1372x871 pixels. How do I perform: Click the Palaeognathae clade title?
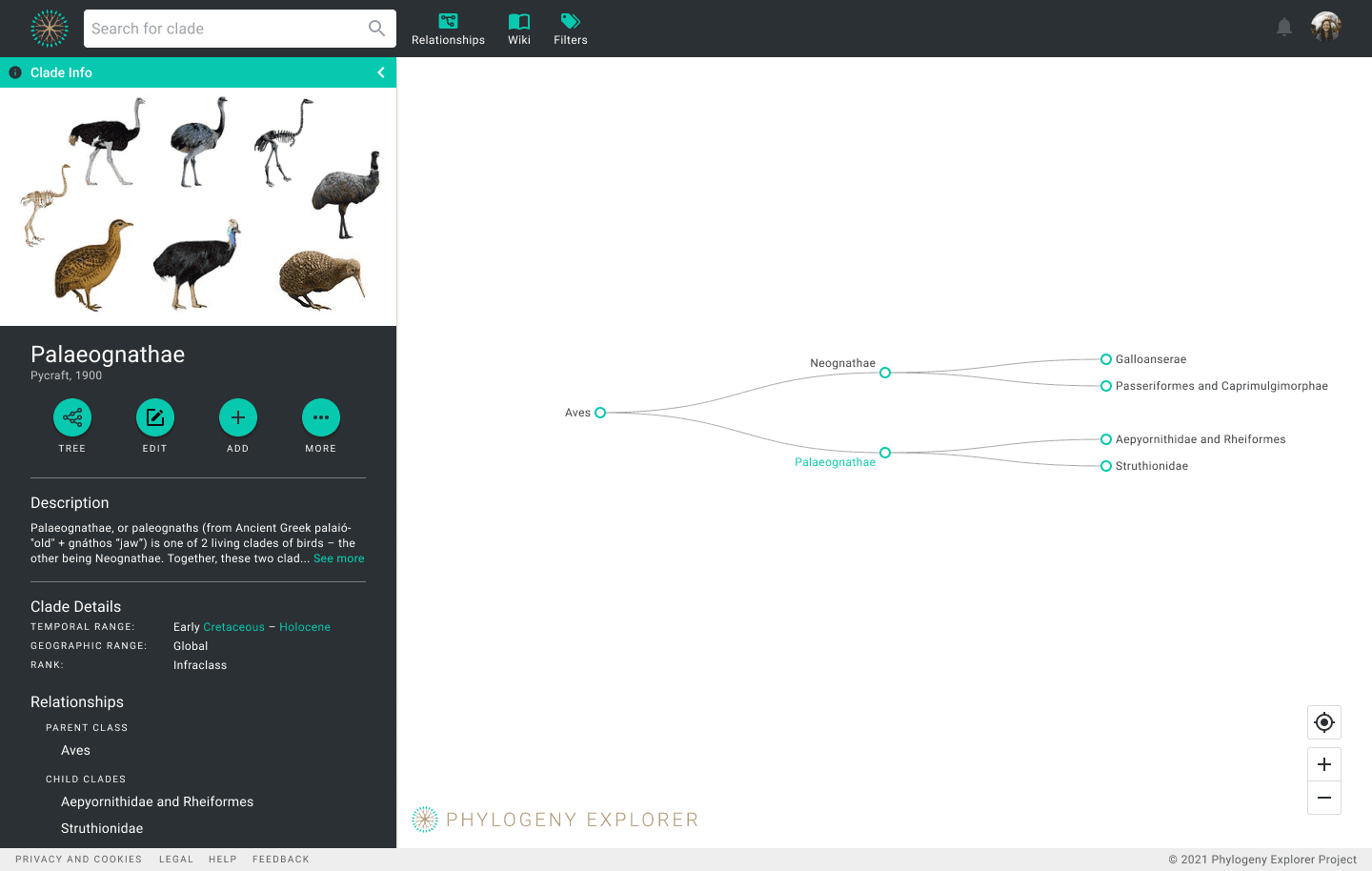tap(108, 354)
